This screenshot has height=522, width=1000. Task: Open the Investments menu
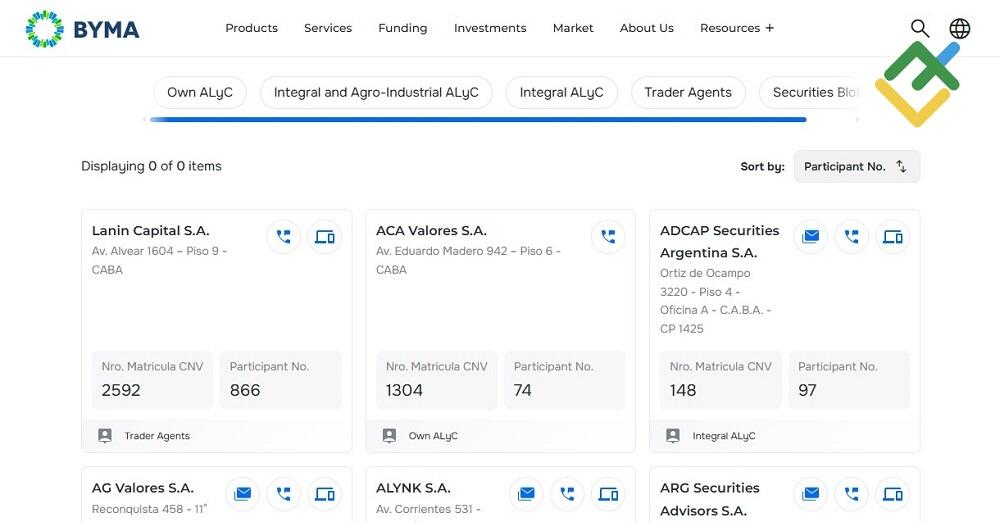(x=490, y=28)
